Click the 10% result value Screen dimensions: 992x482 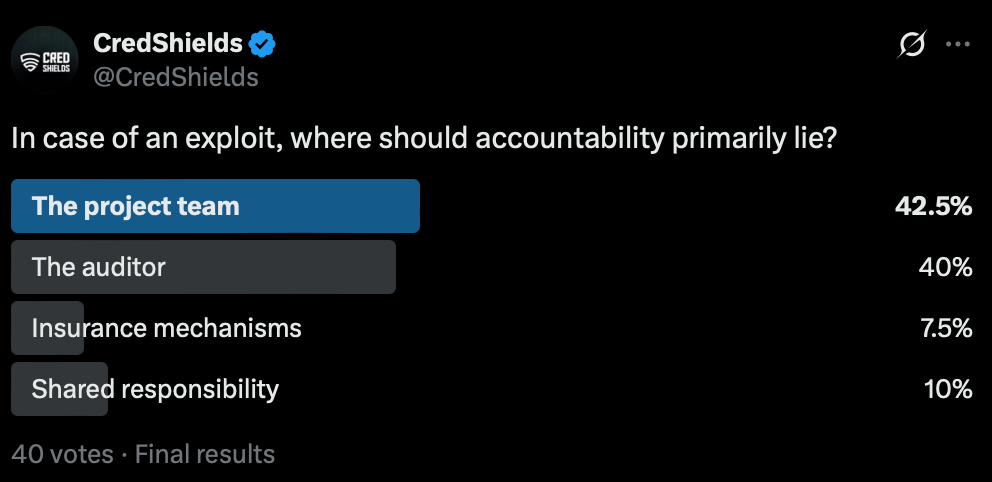(948, 389)
